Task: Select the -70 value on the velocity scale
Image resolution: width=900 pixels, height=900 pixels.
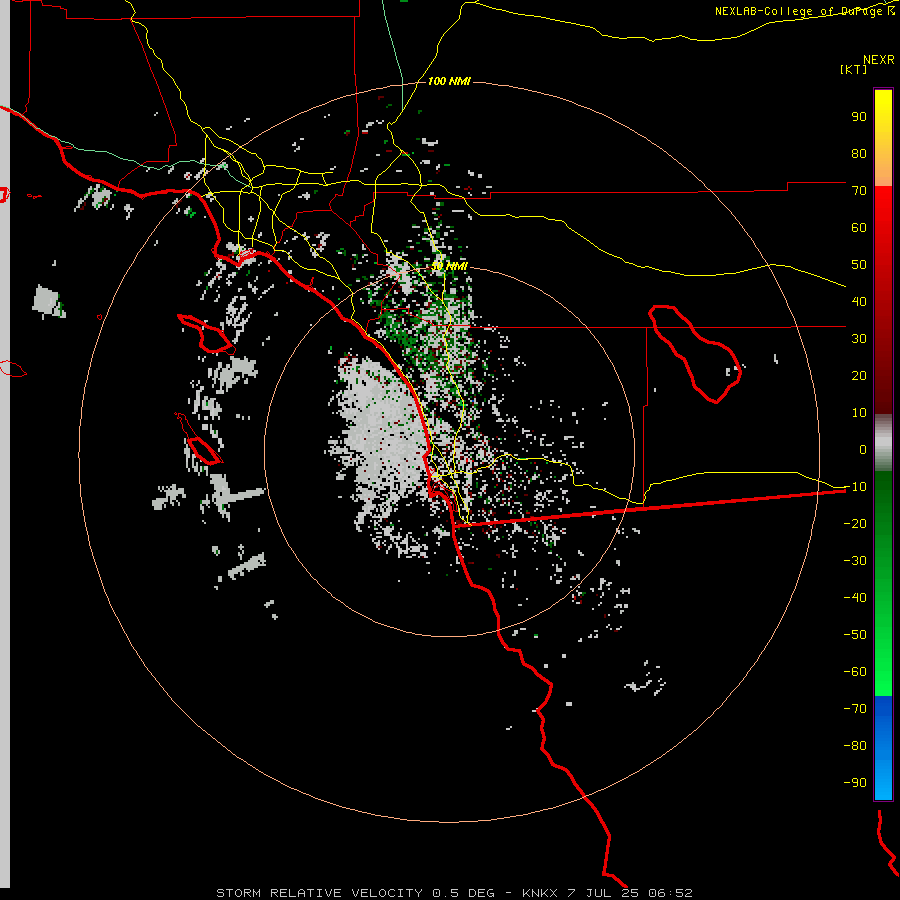Action: pos(855,709)
